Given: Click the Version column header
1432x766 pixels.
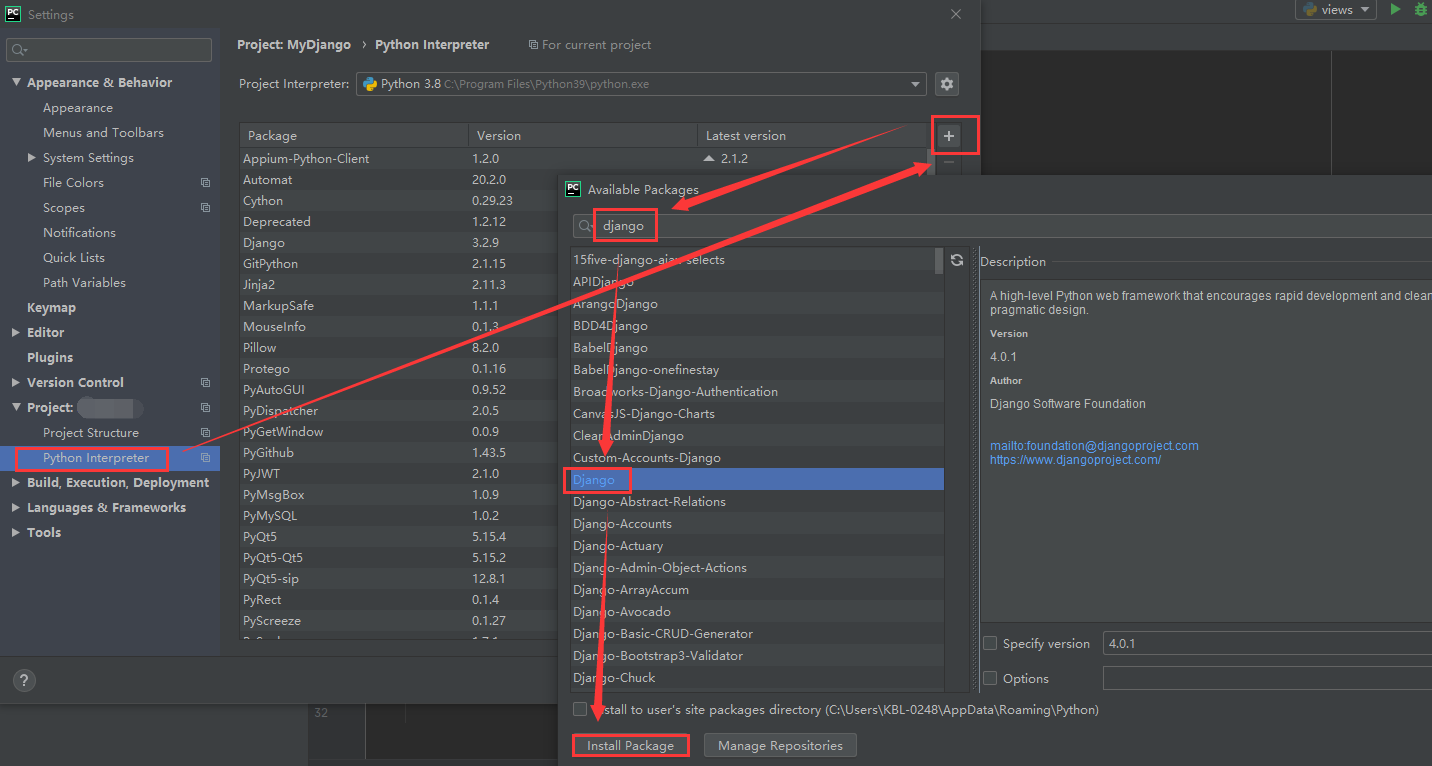Looking at the screenshot, I should 583,135.
